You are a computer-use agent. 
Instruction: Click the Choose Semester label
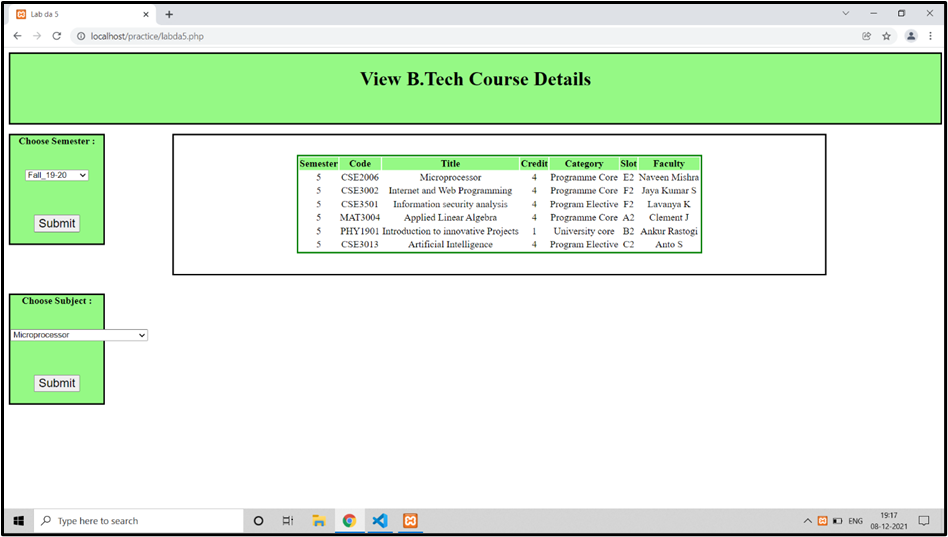click(x=57, y=141)
